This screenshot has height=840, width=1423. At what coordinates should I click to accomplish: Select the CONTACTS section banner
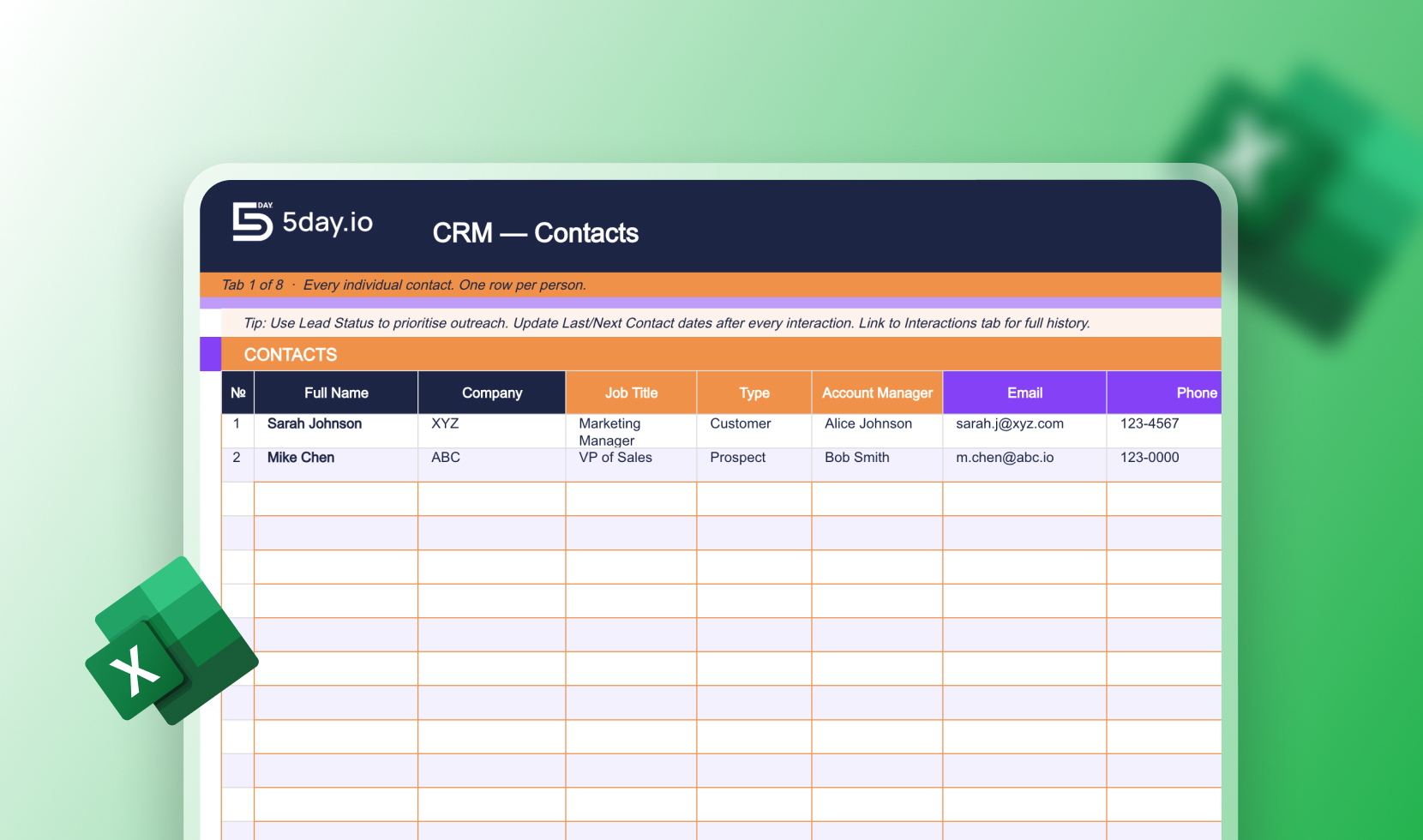291,354
